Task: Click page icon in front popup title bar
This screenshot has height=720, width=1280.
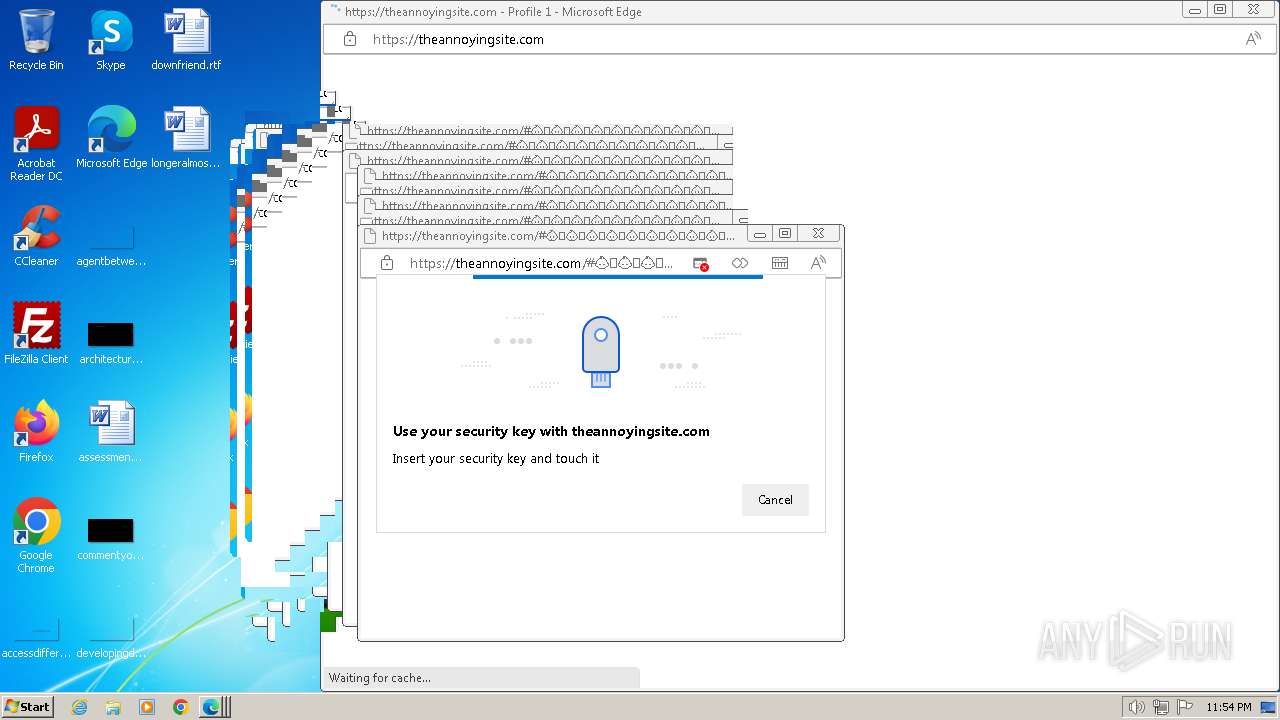Action: click(370, 236)
